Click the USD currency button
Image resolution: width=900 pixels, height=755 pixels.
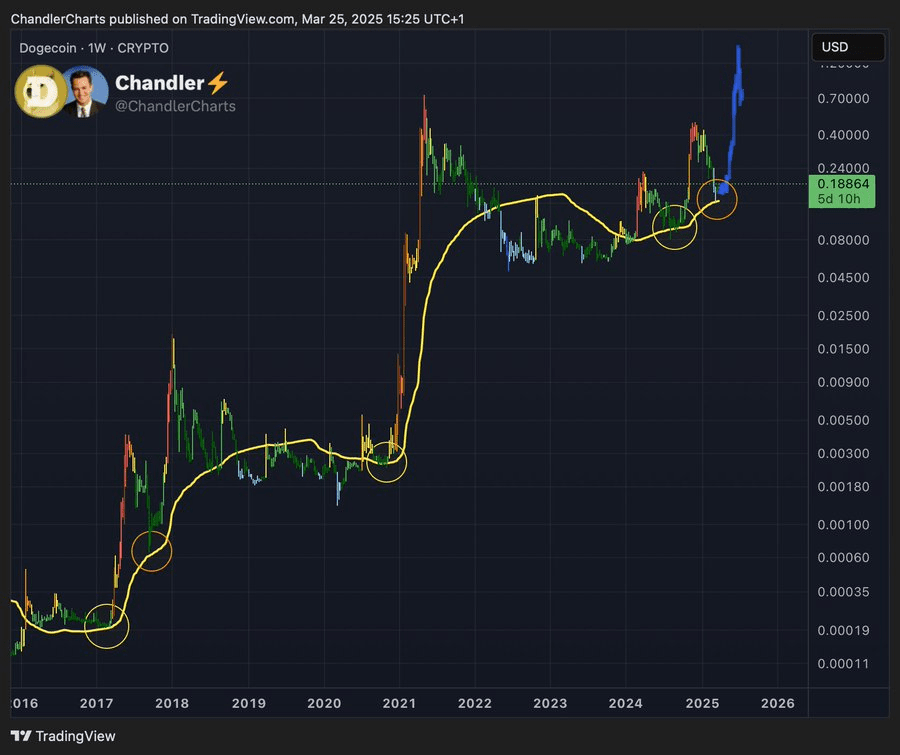click(x=848, y=47)
